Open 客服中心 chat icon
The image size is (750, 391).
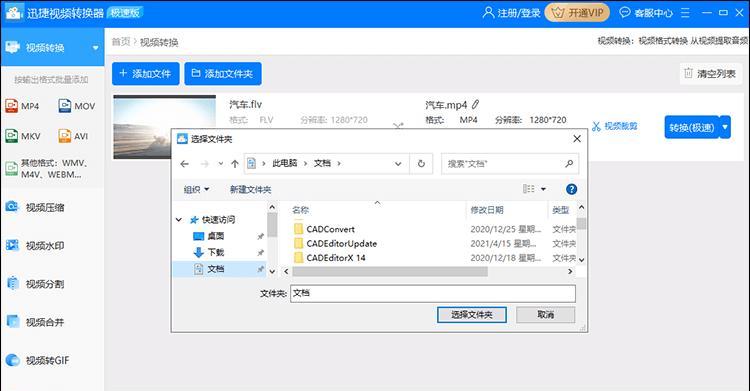pos(625,12)
